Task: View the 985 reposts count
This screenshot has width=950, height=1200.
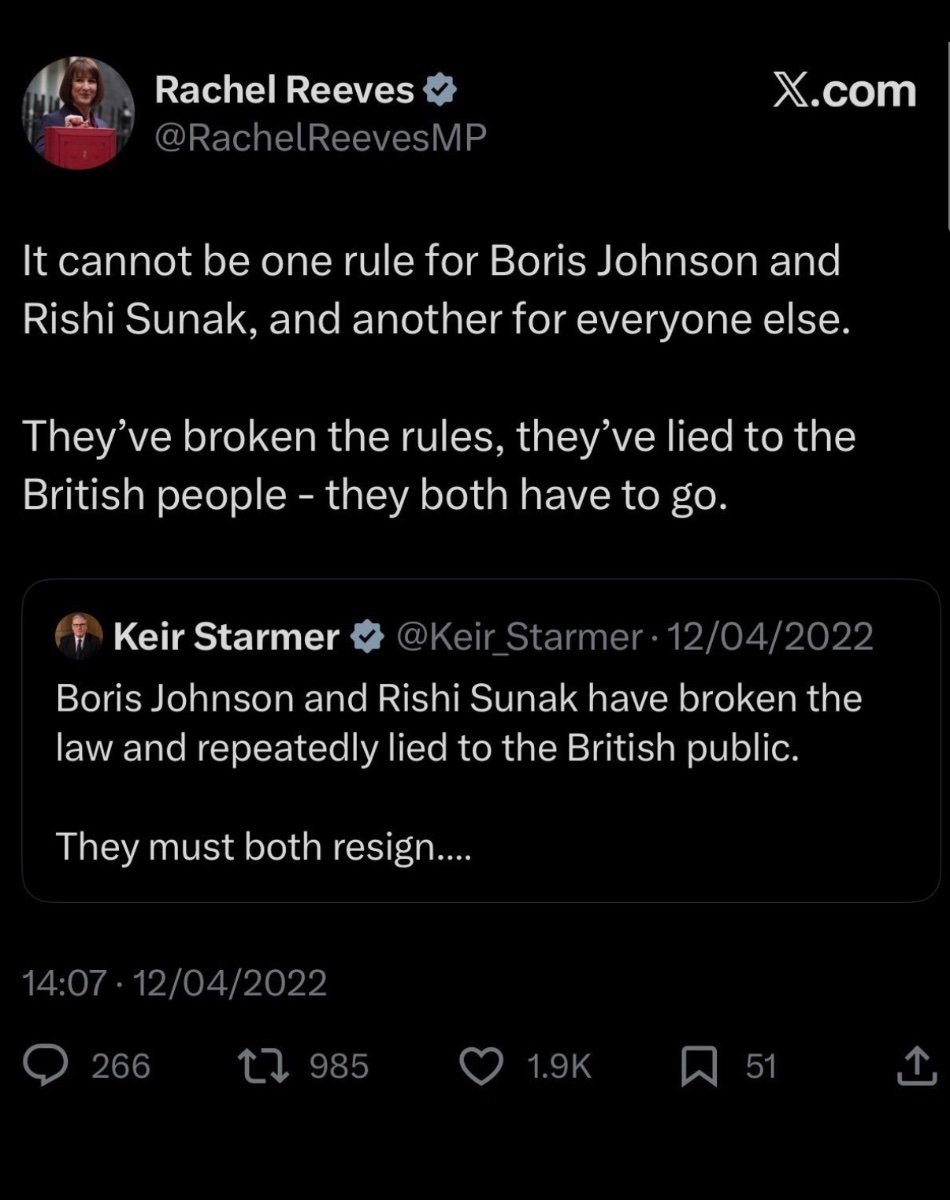Action: [339, 1066]
